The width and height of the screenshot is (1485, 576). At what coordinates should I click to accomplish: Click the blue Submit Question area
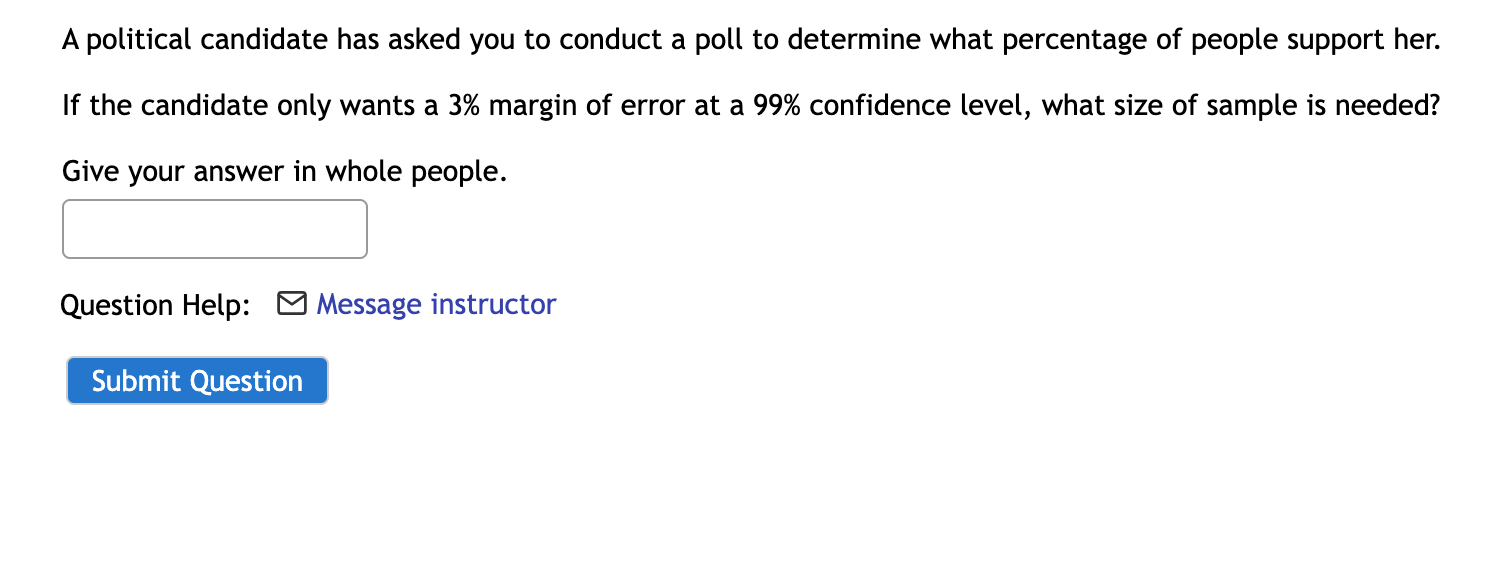196,380
